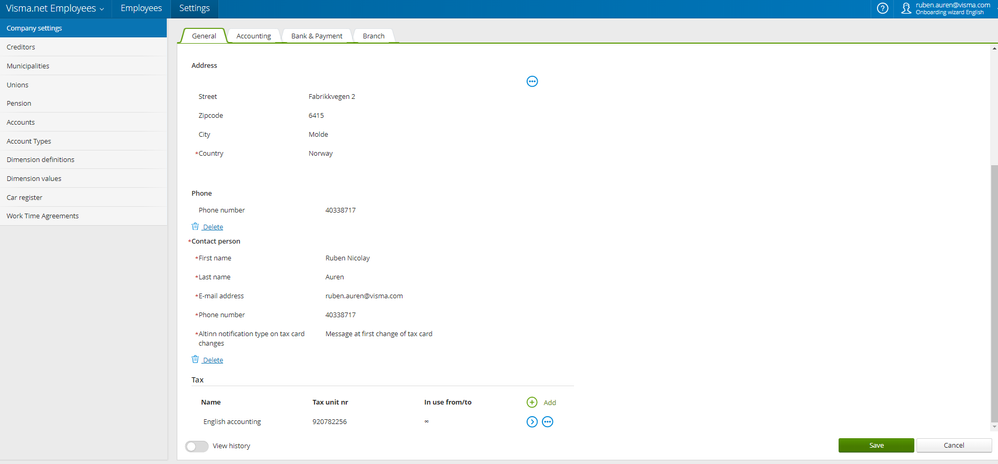Viewport: 998px width, 464px height.
Task: Click the green plus Add icon
Action: tap(532, 402)
